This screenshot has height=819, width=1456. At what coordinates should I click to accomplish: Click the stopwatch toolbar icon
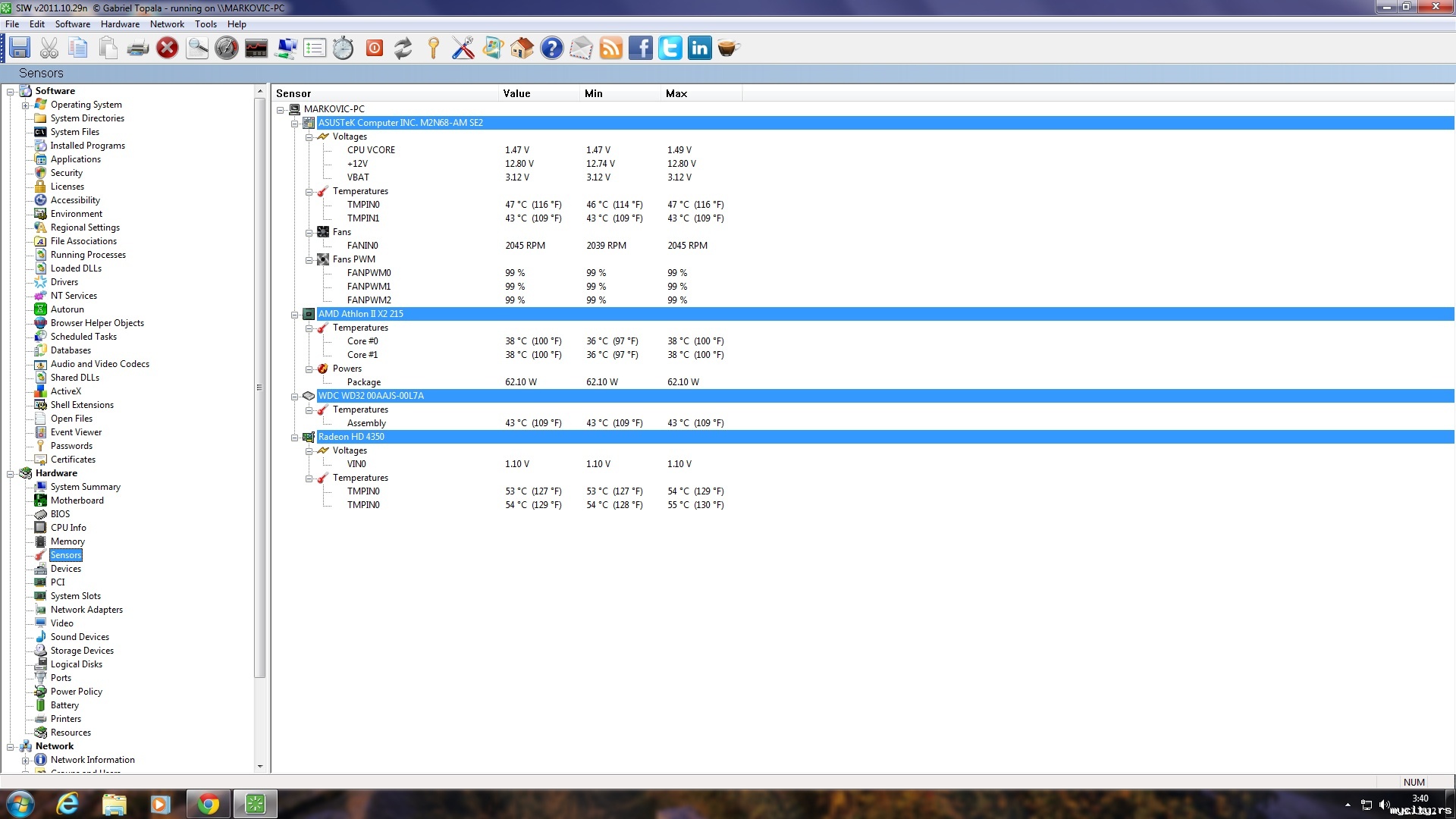point(343,49)
